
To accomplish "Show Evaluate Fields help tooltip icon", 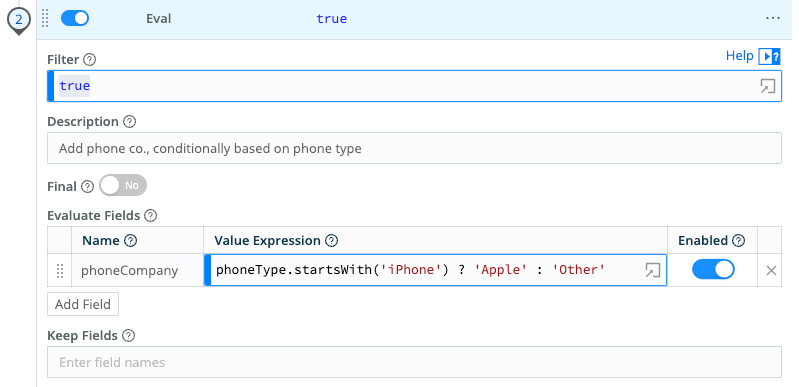I will [150, 216].
